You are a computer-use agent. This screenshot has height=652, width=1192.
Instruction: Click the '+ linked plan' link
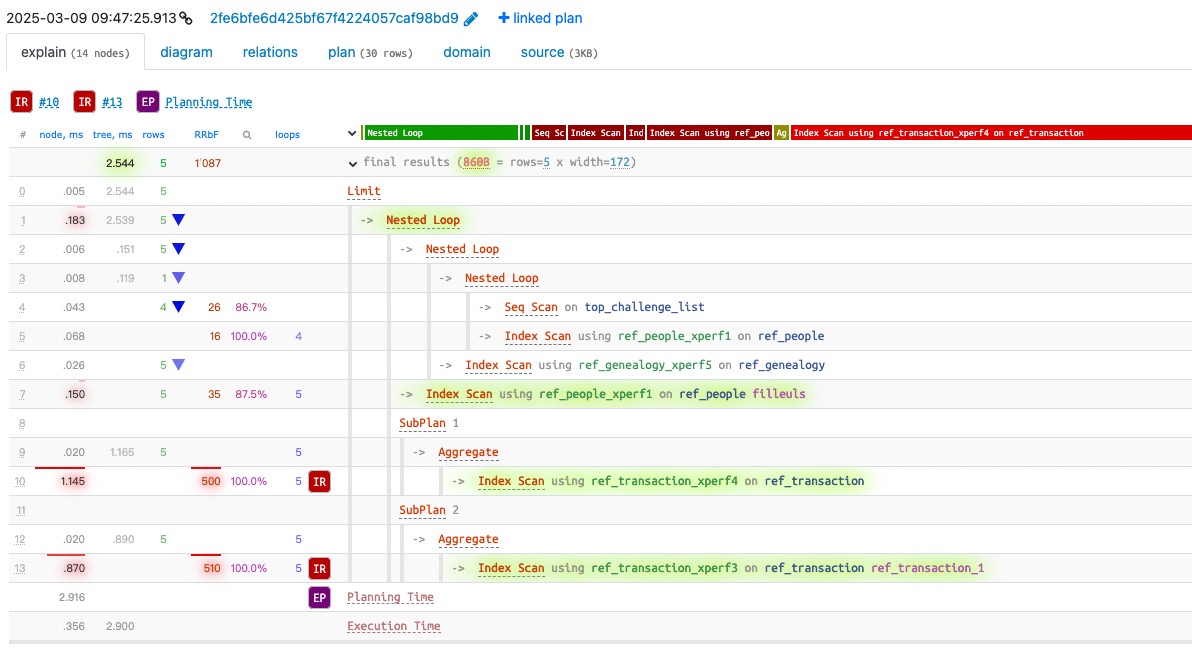coord(540,19)
